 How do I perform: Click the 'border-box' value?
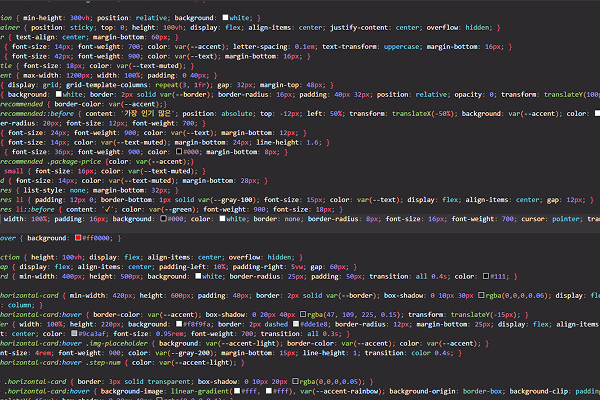pos(482,391)
